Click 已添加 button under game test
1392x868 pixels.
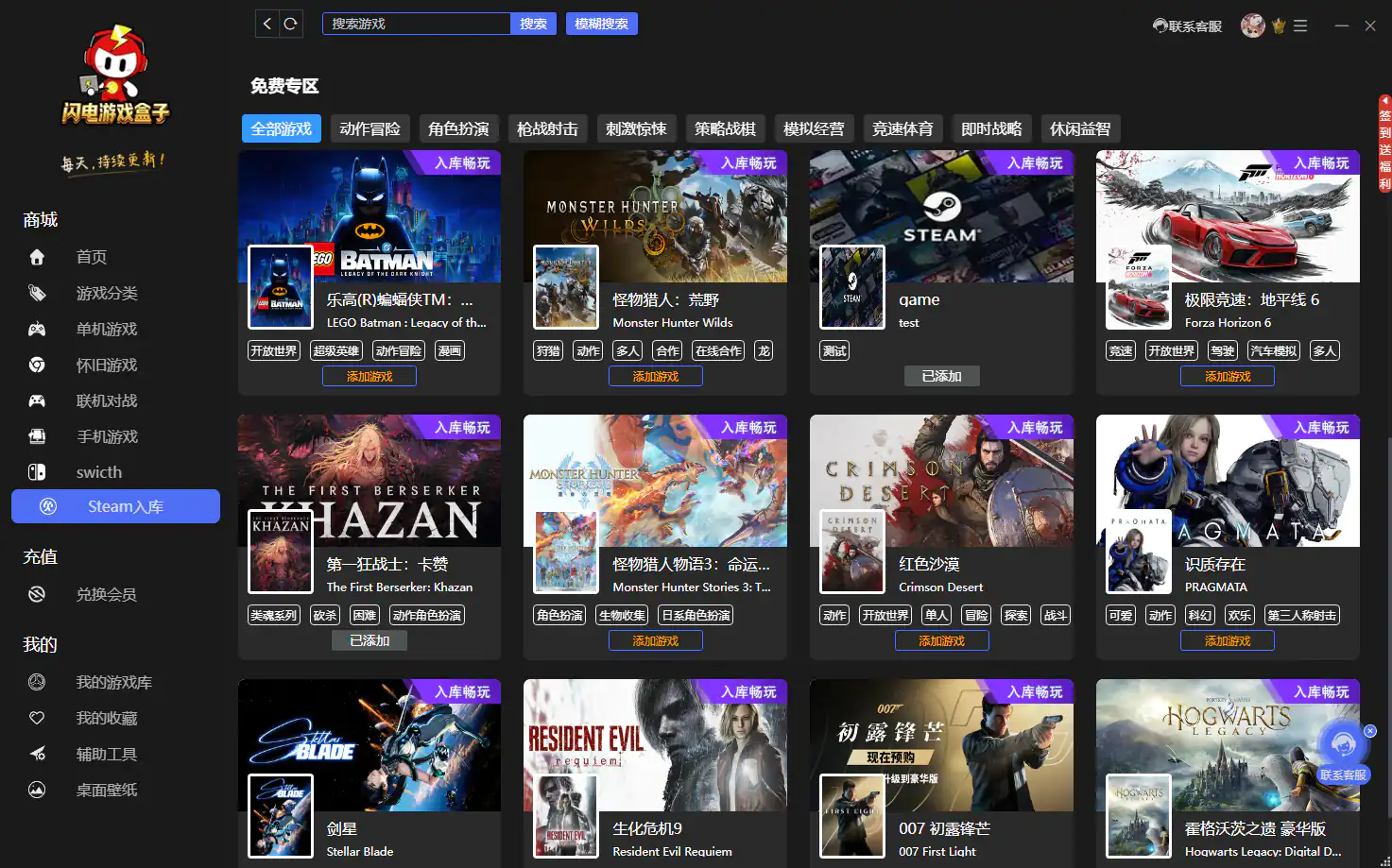coord(942,376)
